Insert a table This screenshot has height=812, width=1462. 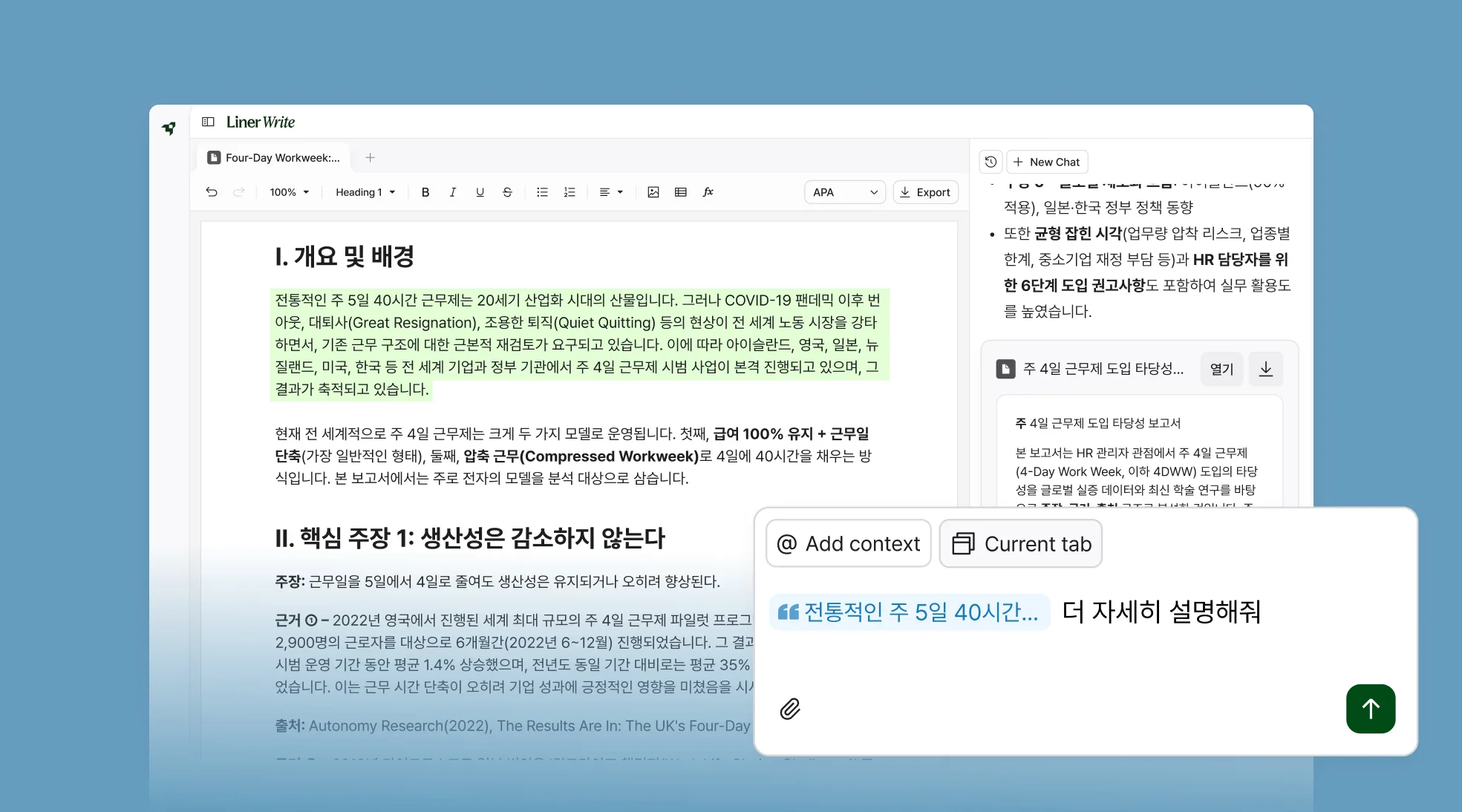pyautogui.click(x=680, y=192)
